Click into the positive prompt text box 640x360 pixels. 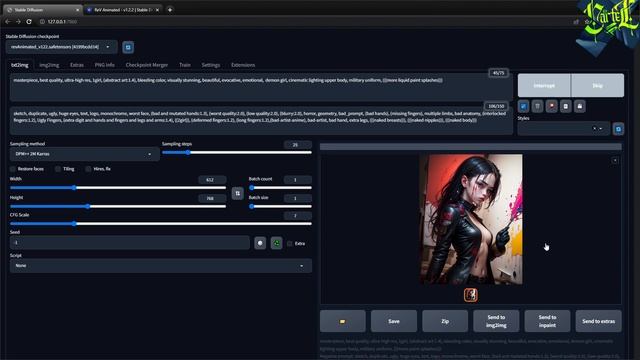click(261, 87)
